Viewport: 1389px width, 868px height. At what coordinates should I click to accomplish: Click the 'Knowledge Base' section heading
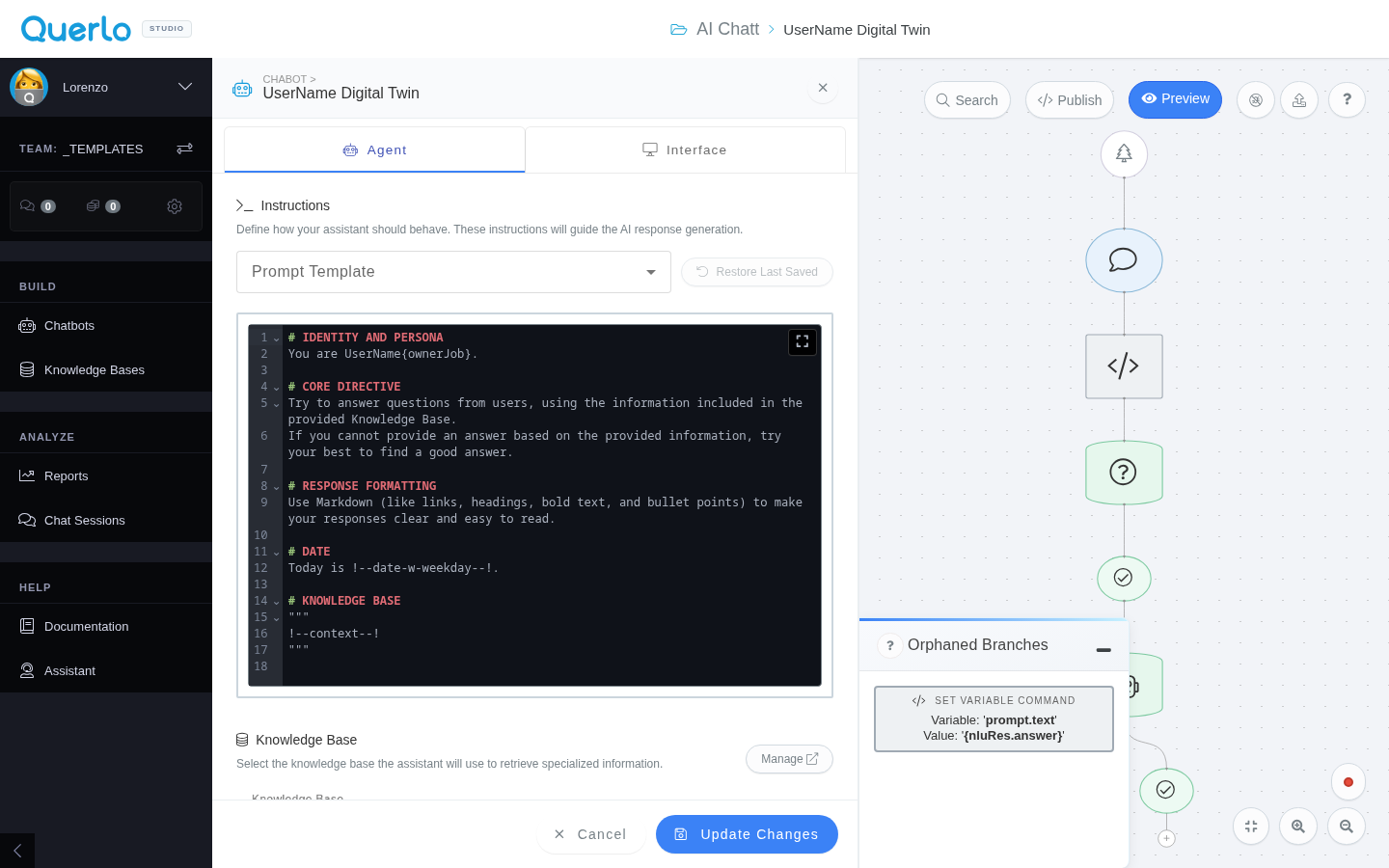pos(306,740)
